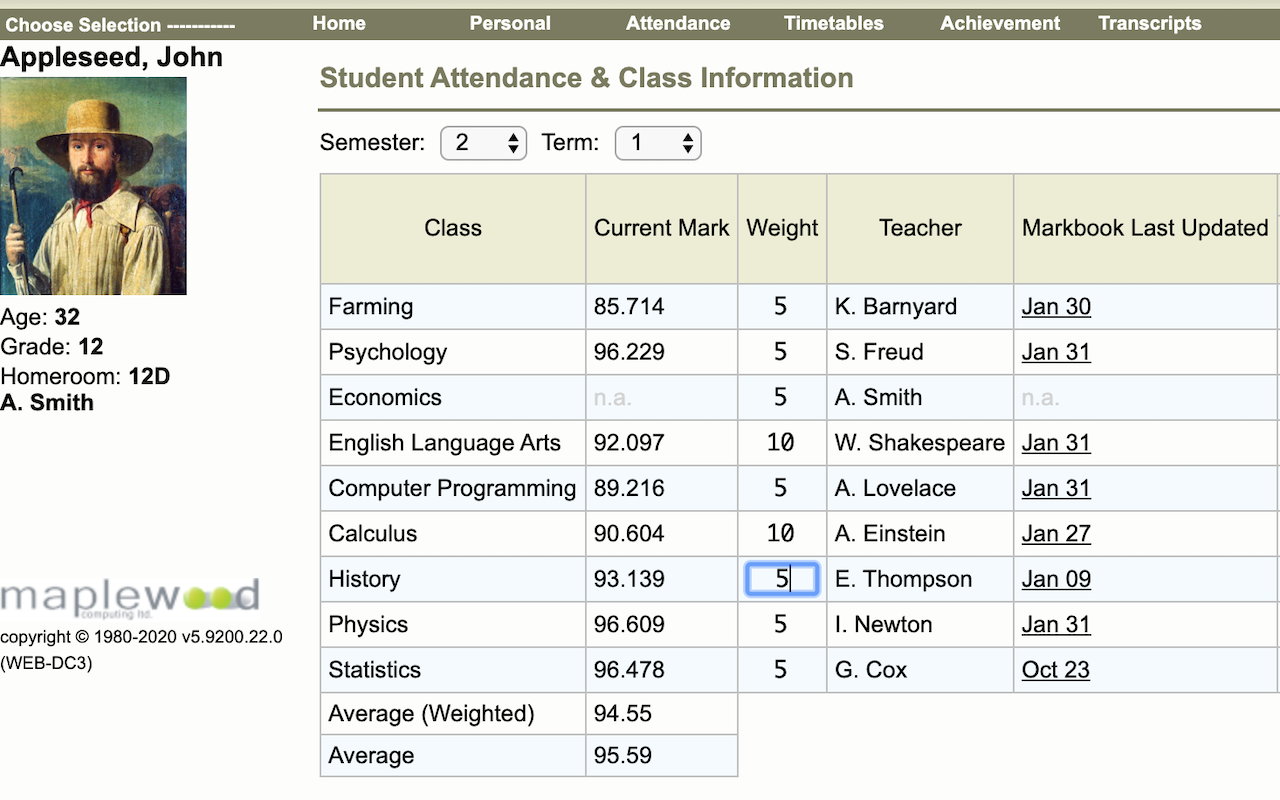This screenshot has width=1280, height=800.
Task: Click John Appleseed's student photo
Action: coord(93,186)
